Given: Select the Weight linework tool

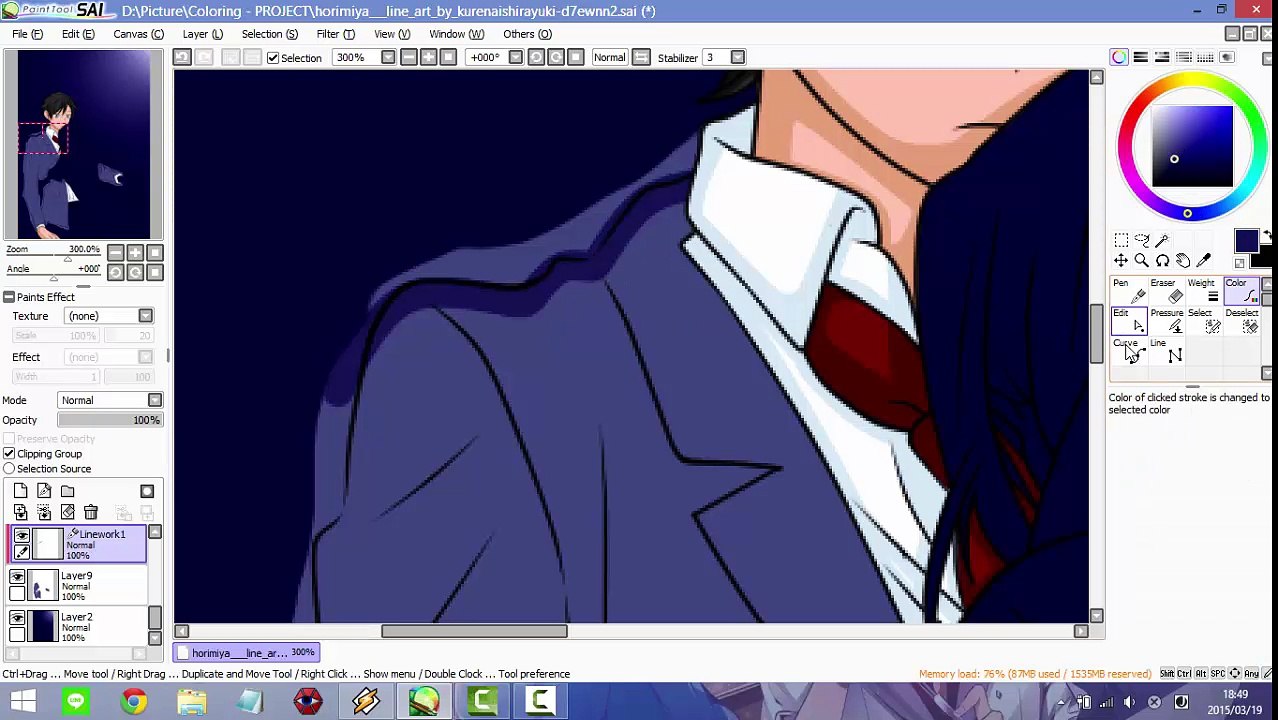Looking at the screenshot, I should click(1205, 292).
